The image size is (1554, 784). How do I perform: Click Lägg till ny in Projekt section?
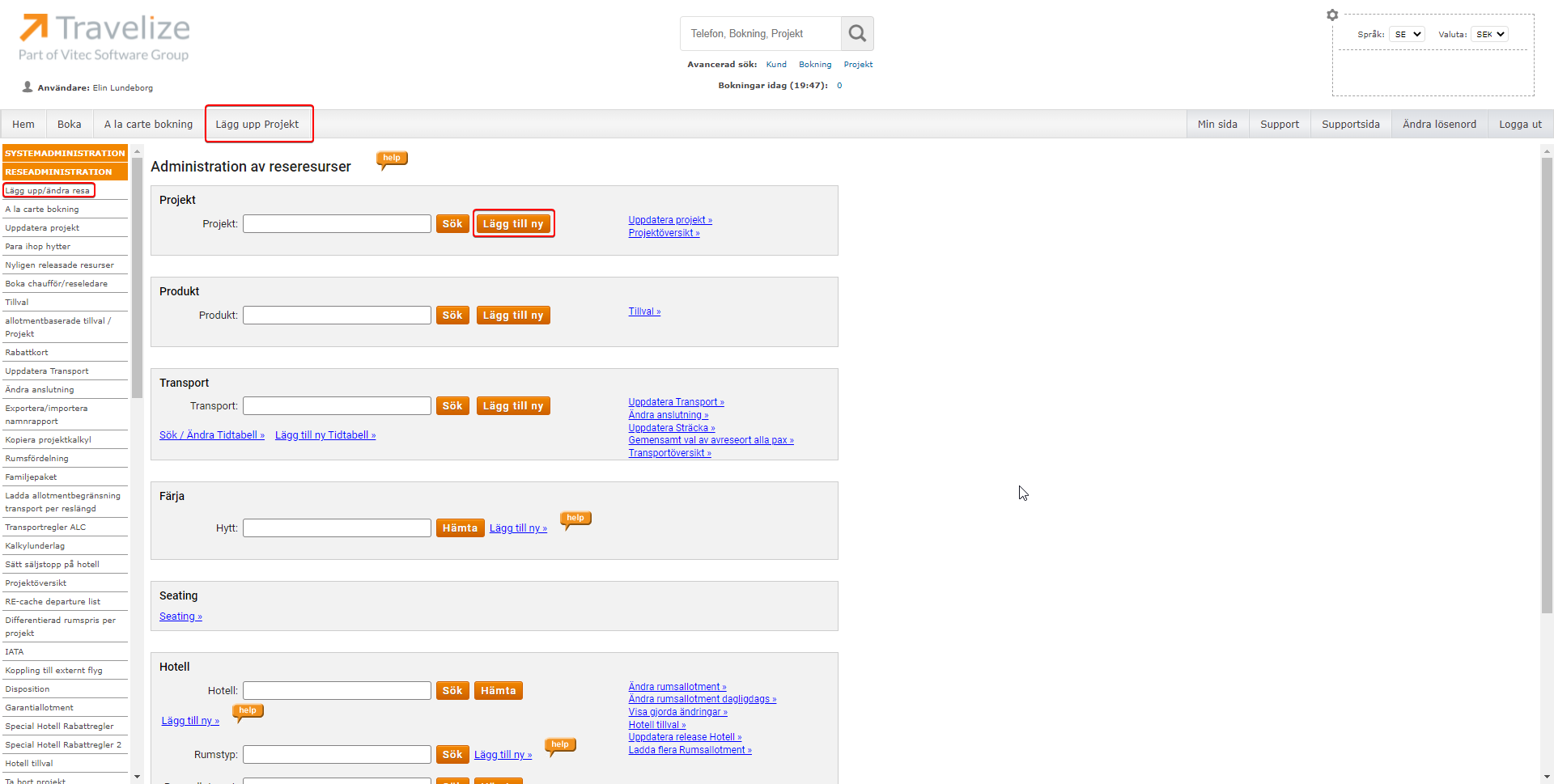(513, 224)
